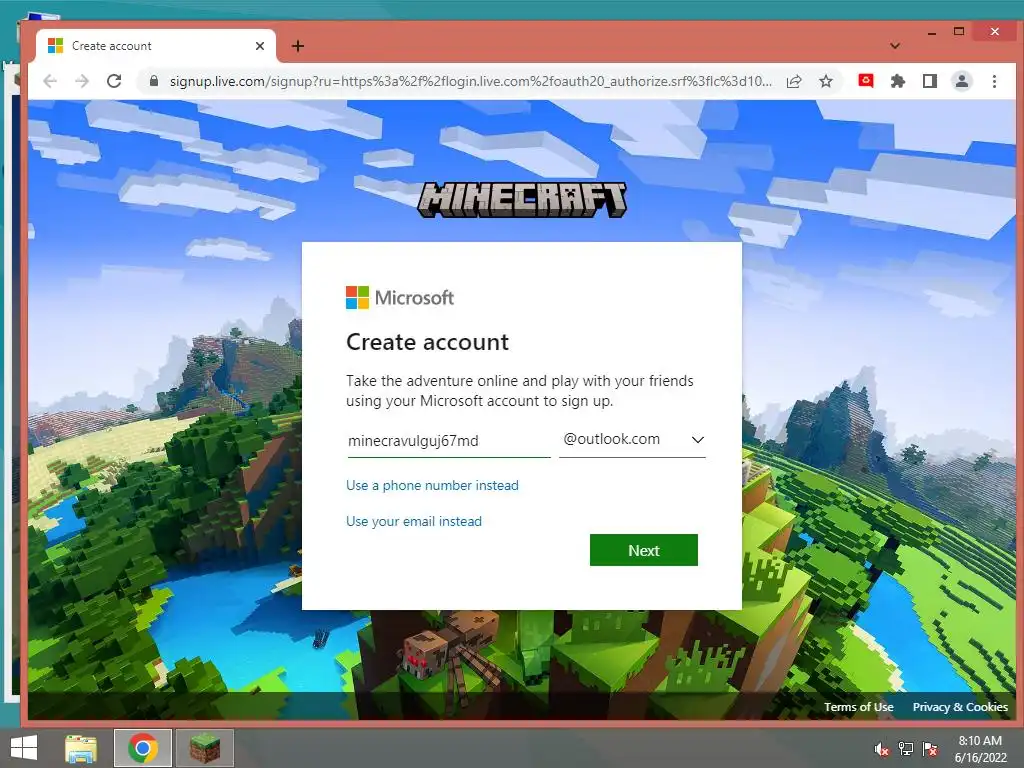Click the browser forward arrow
The width and height of the screenshot is (1024, 768).
[82, 81]
